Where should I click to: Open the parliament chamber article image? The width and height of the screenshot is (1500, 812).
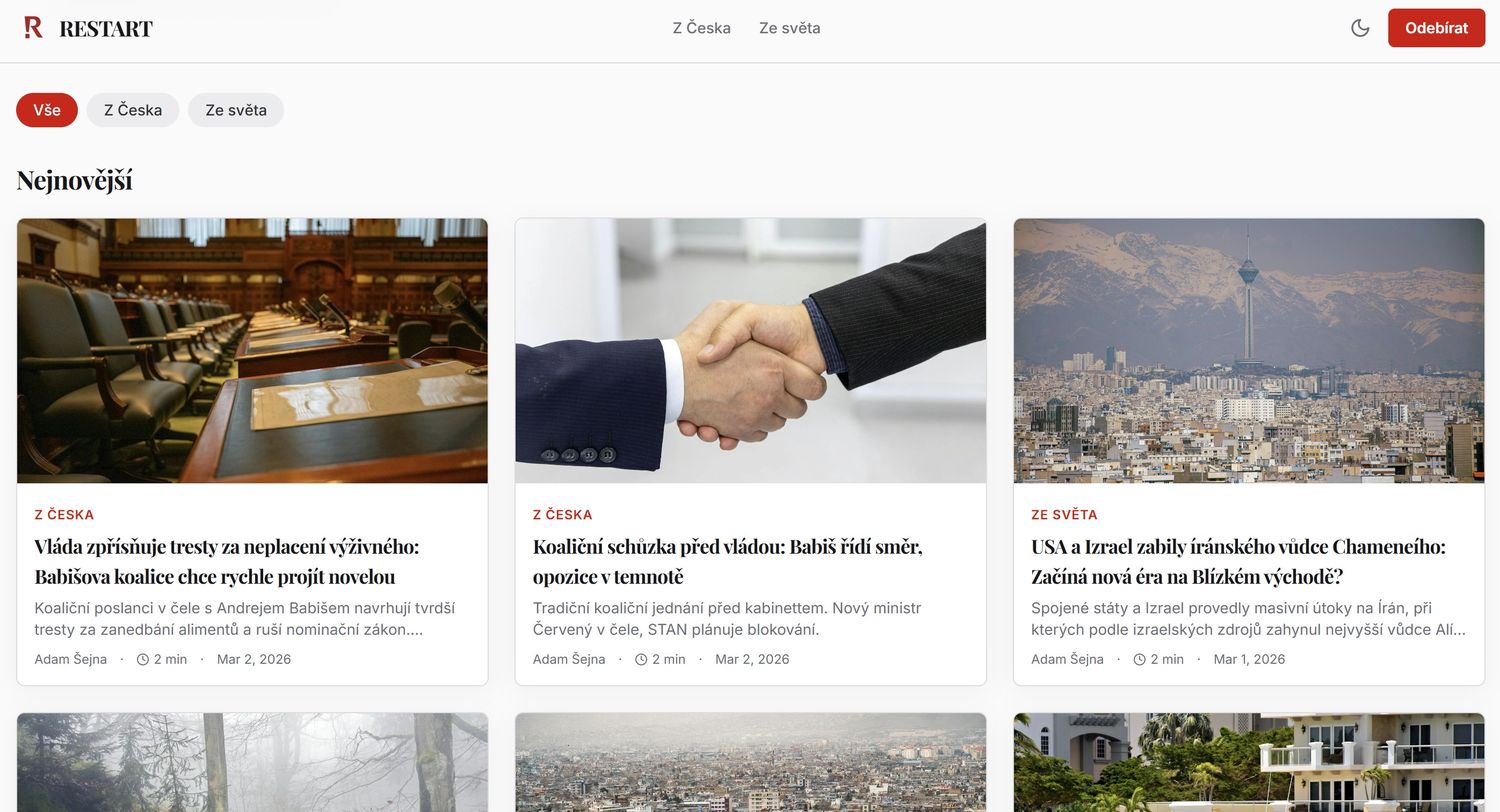pos(252,351)
